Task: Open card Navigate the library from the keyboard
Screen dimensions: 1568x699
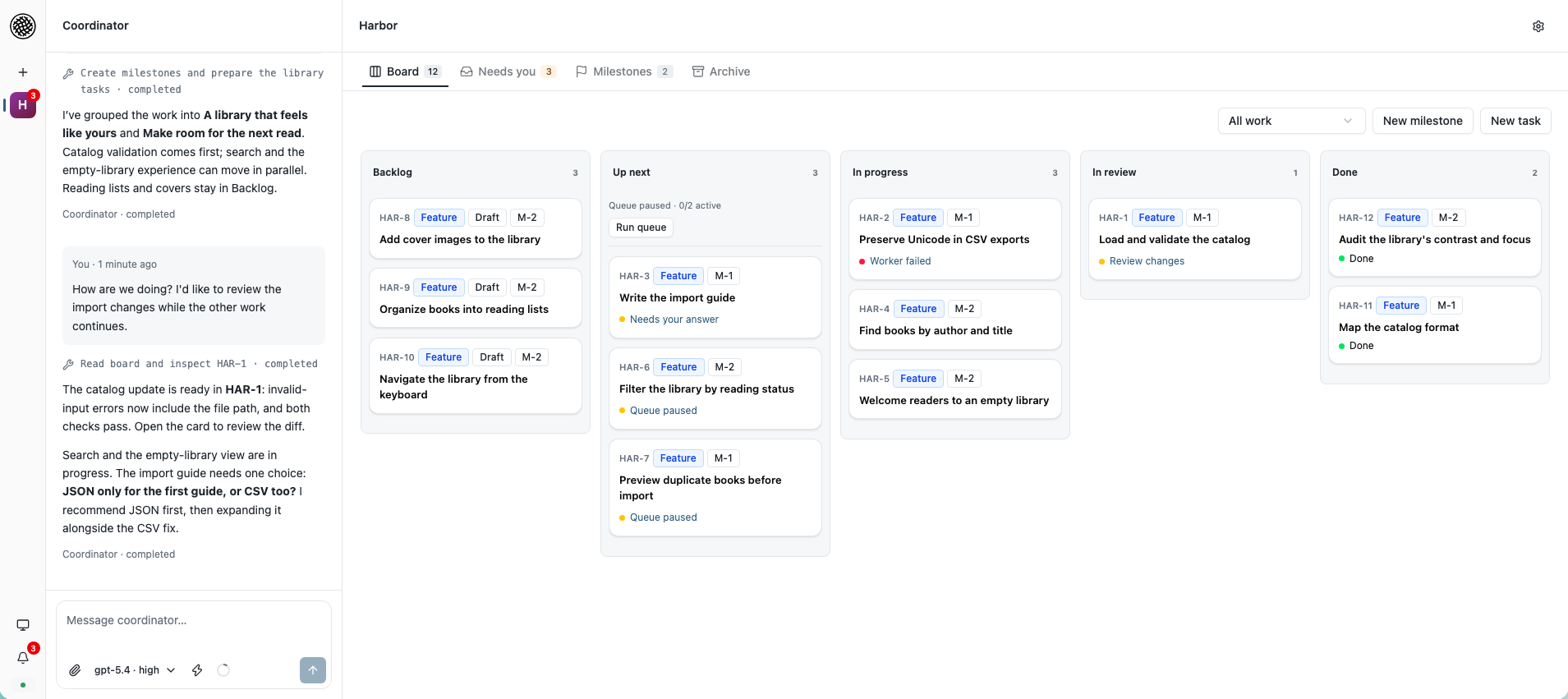Action: (x=476, y=375)
